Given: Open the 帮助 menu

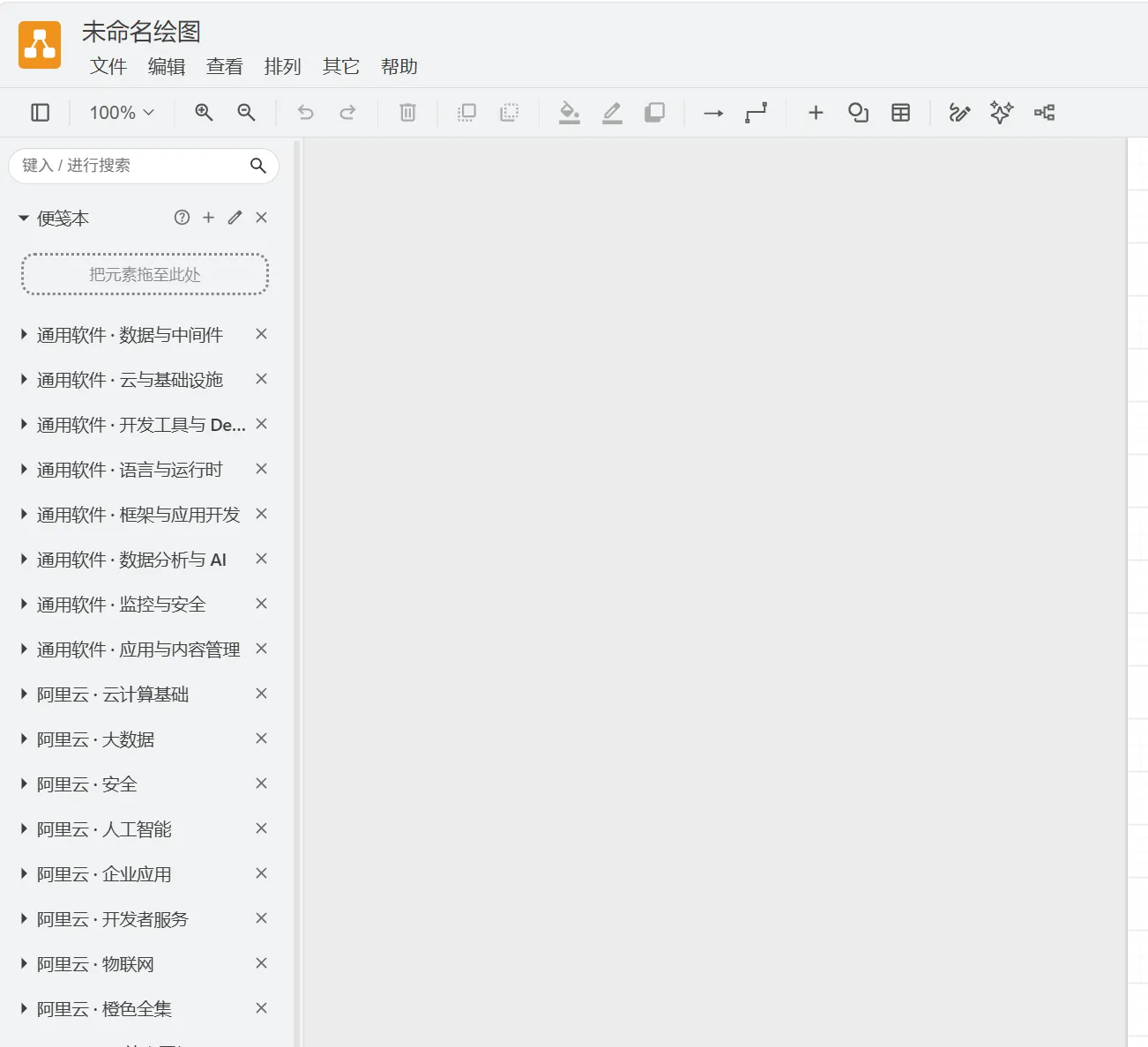Looking at the screenshot, I should click(399, 66).
